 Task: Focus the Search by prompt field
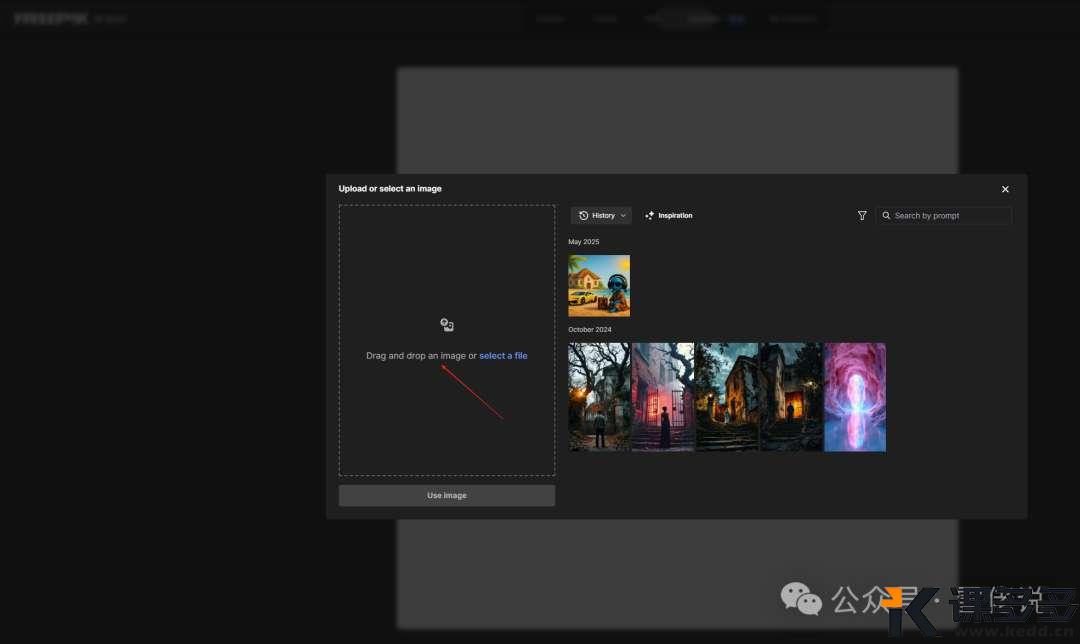(x=950, y=216)
